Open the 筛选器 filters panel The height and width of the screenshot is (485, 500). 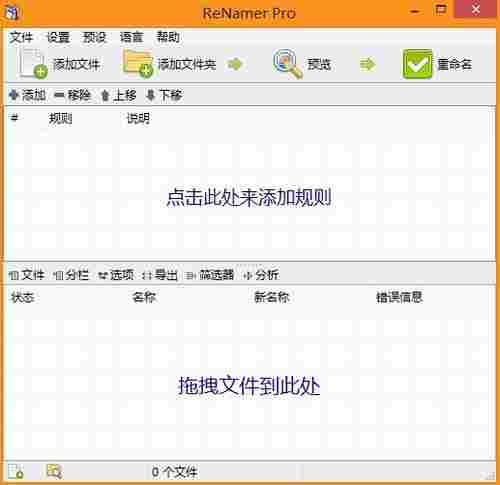tap(210, 275)
